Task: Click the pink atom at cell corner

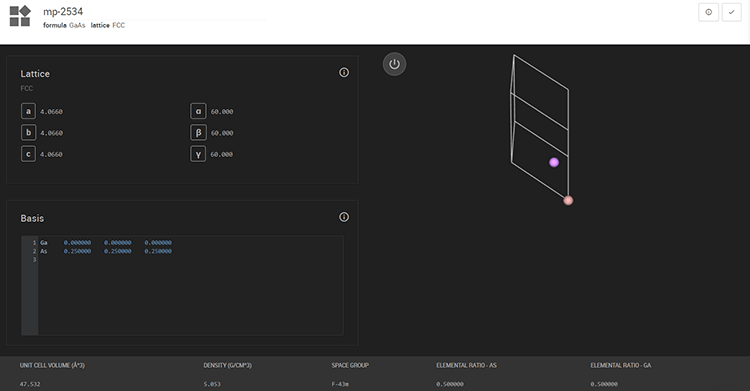Action: point(568,200)
